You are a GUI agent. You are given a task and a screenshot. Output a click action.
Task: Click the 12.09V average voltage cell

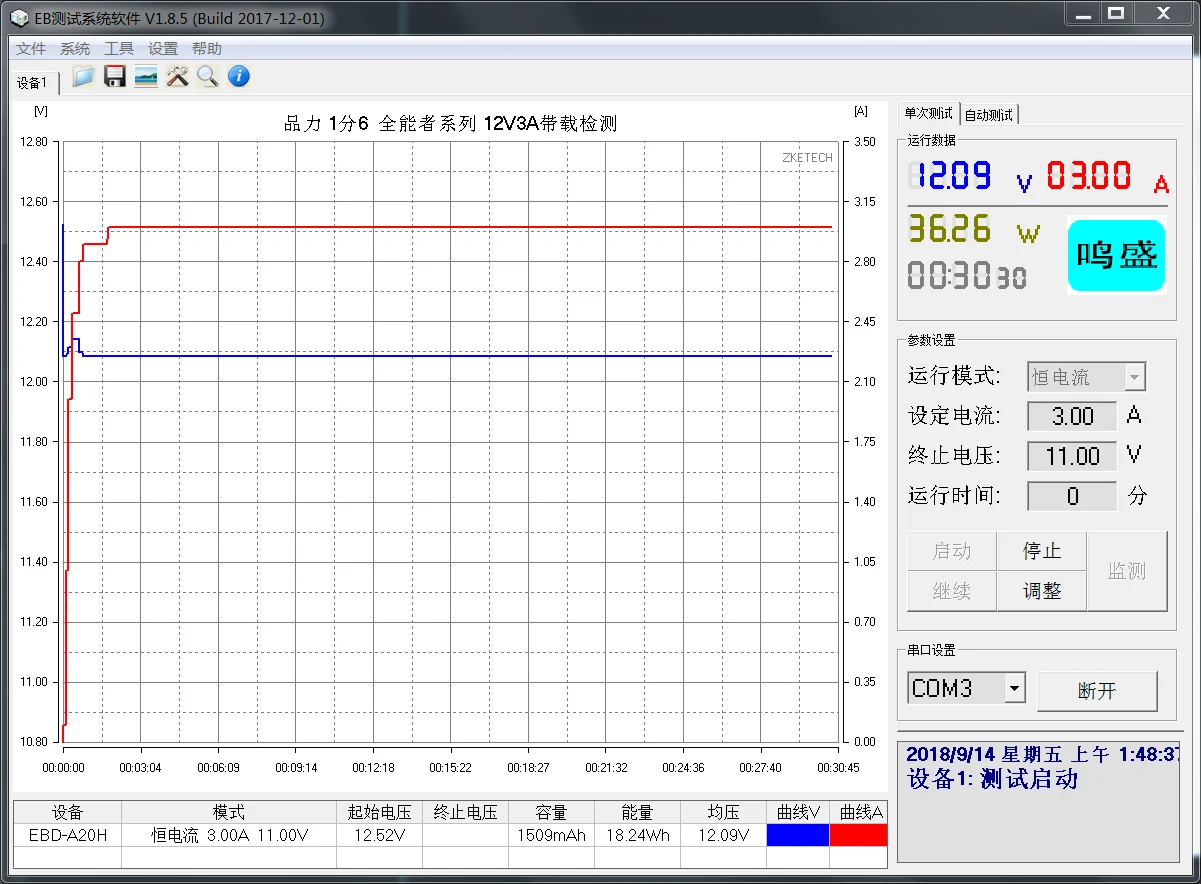point(723,835)
